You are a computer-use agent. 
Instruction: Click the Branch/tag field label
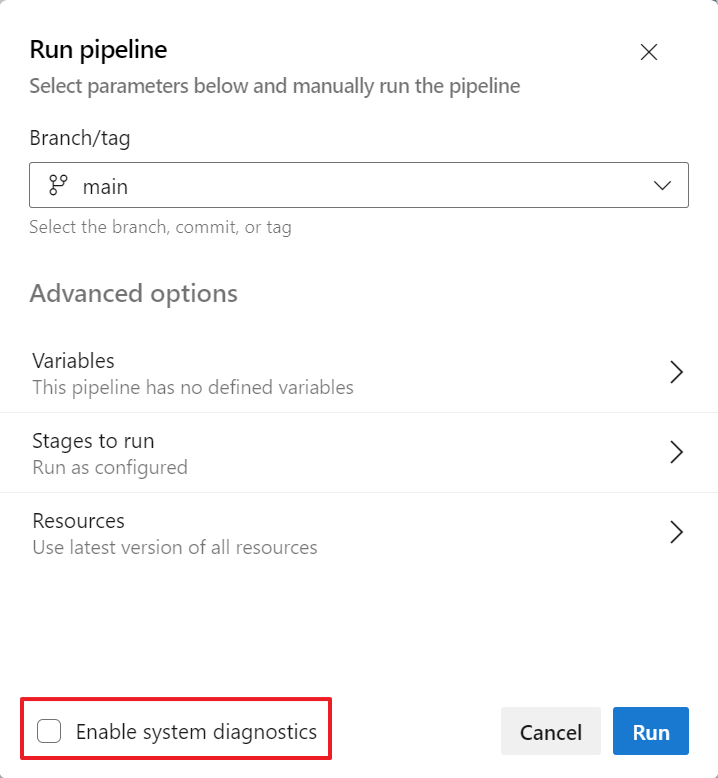tap(80, 138)
